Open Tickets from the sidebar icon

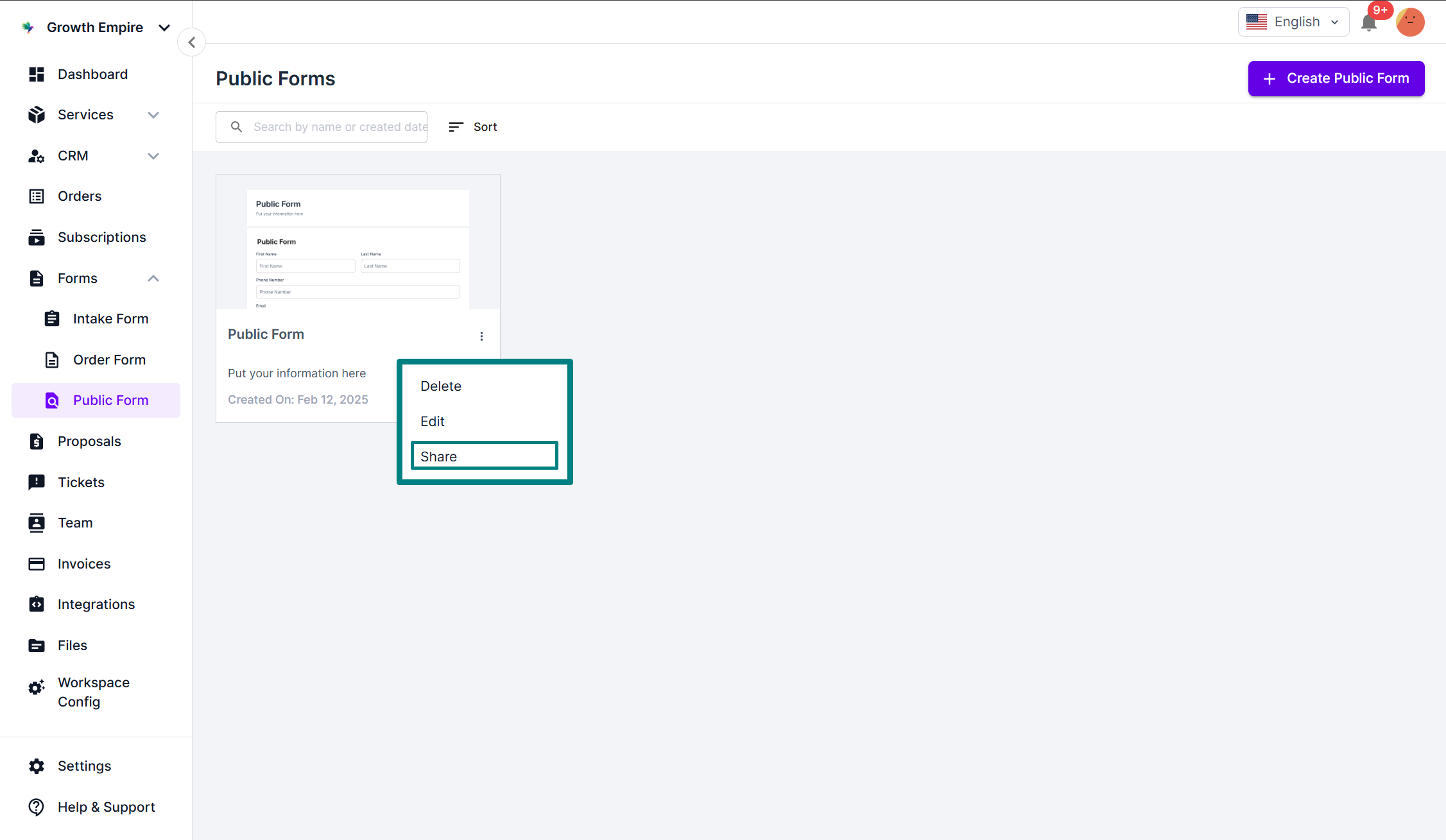pyautogui.click(x=37, y=482)
